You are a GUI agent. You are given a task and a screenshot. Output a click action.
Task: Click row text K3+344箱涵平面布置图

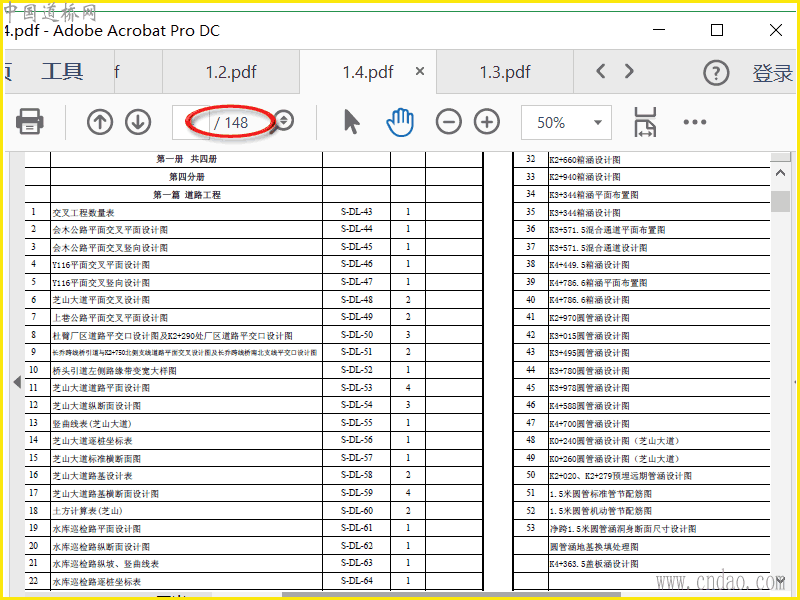pos(594,195)
